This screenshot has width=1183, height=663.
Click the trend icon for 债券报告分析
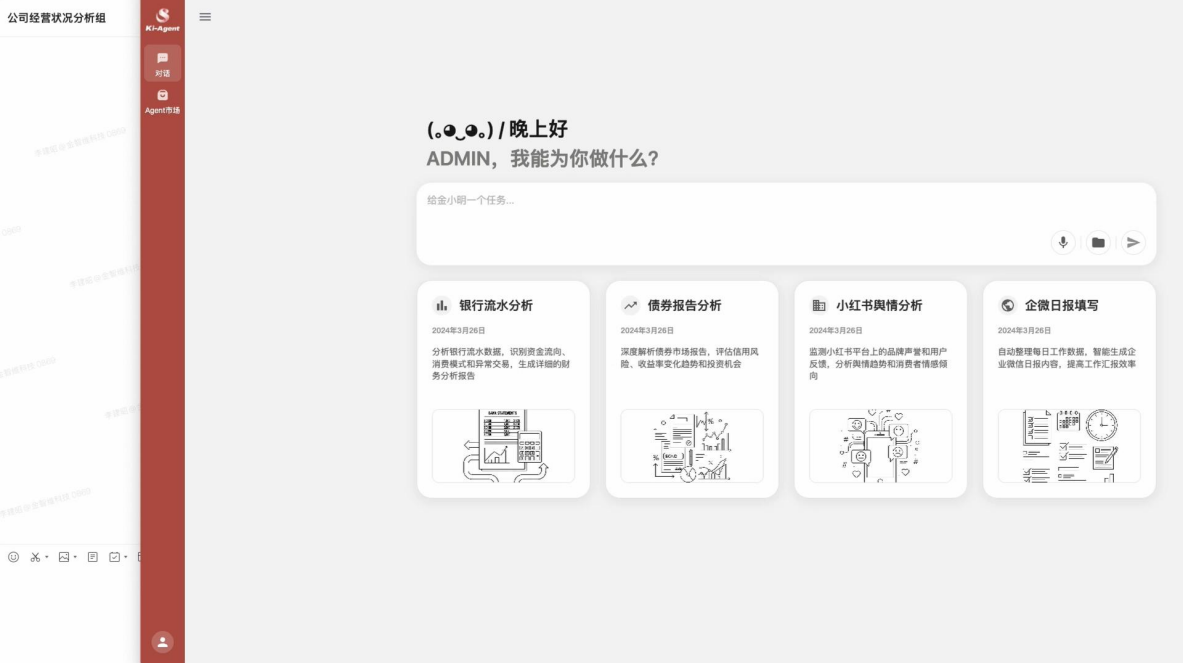(x=630, y=305)
